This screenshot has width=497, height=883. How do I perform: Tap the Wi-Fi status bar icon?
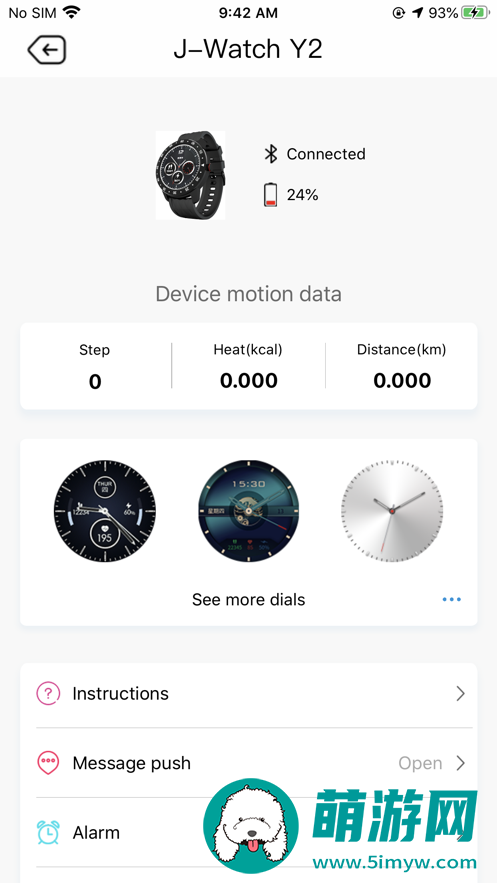[71, 12]
